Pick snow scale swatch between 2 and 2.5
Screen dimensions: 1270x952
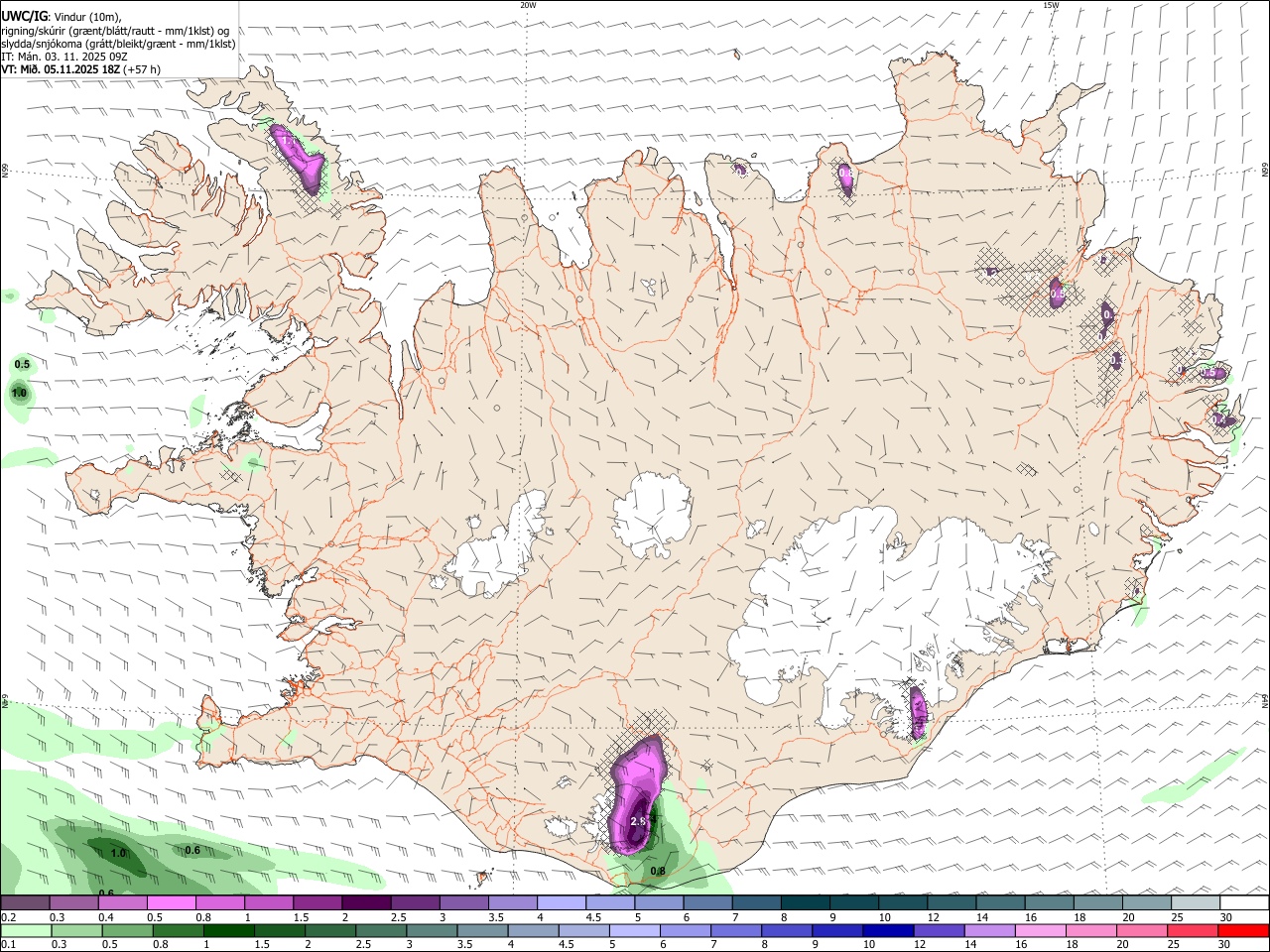pos(366,902)
